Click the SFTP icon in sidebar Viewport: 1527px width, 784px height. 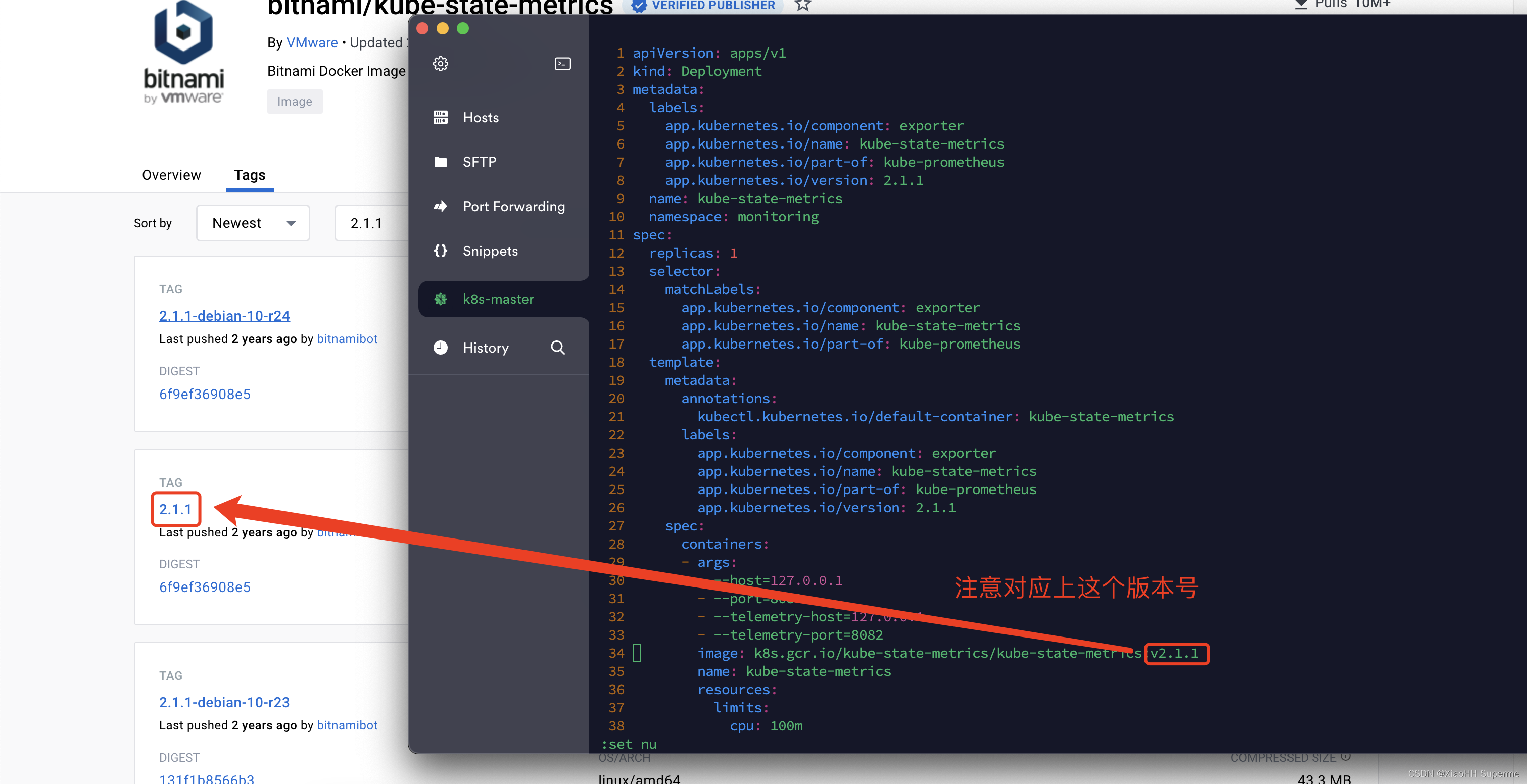[441, 161]
